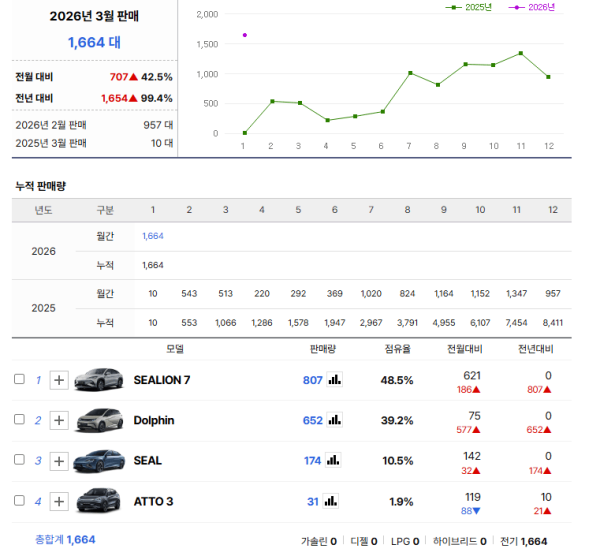Open bar chart icon for SEAL sales
The width and height of the screenshot is (600, 556).
tap(334, 460)
